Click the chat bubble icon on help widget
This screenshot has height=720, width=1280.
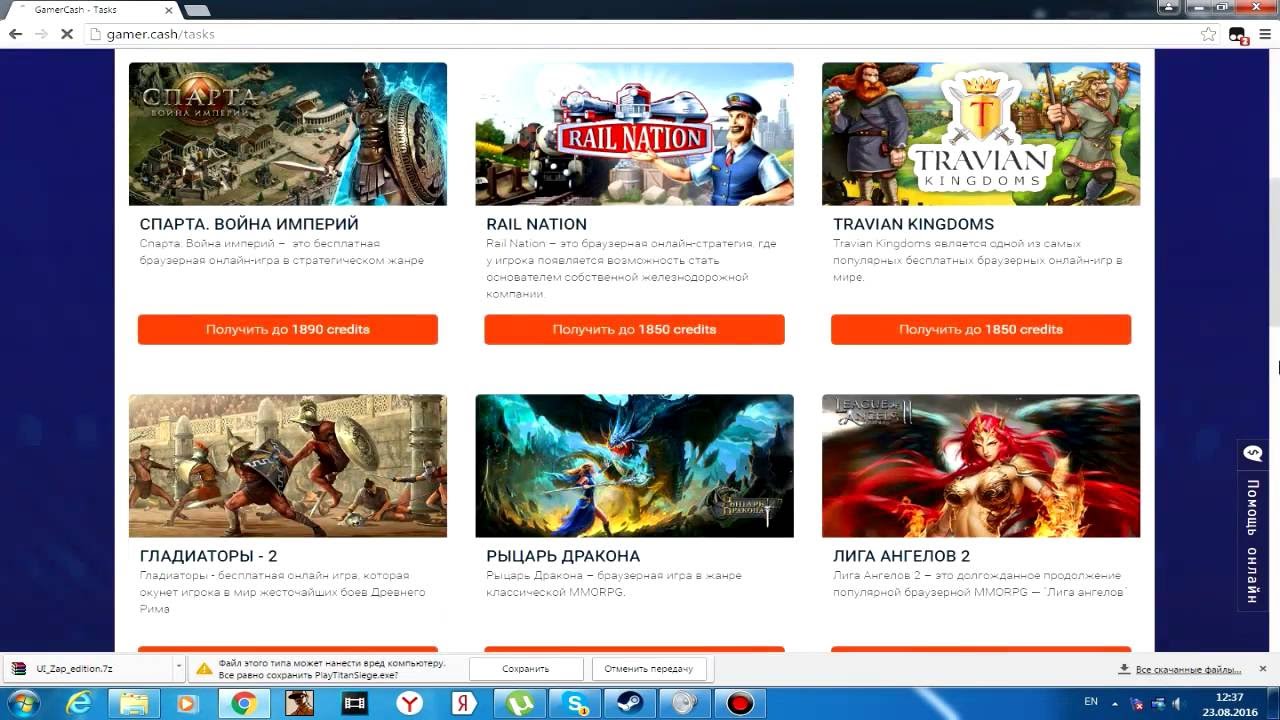pos(1253,454)
